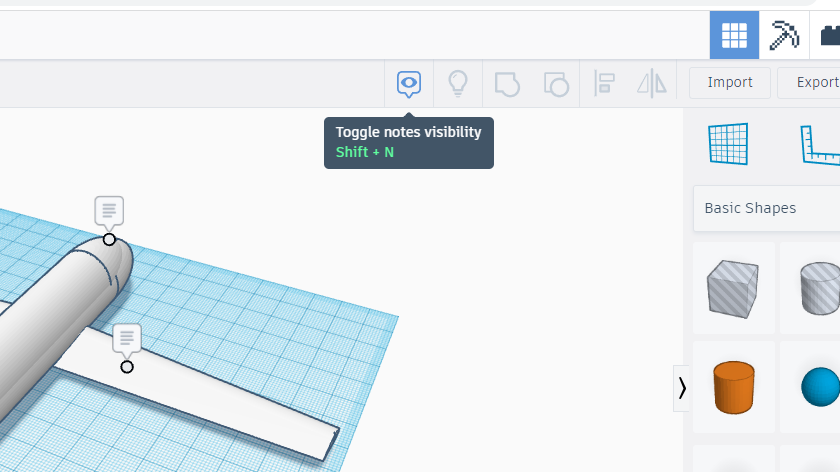Pick the striped hole box shape
This screenshot has width=840, height=472.
tap(733, 288)
